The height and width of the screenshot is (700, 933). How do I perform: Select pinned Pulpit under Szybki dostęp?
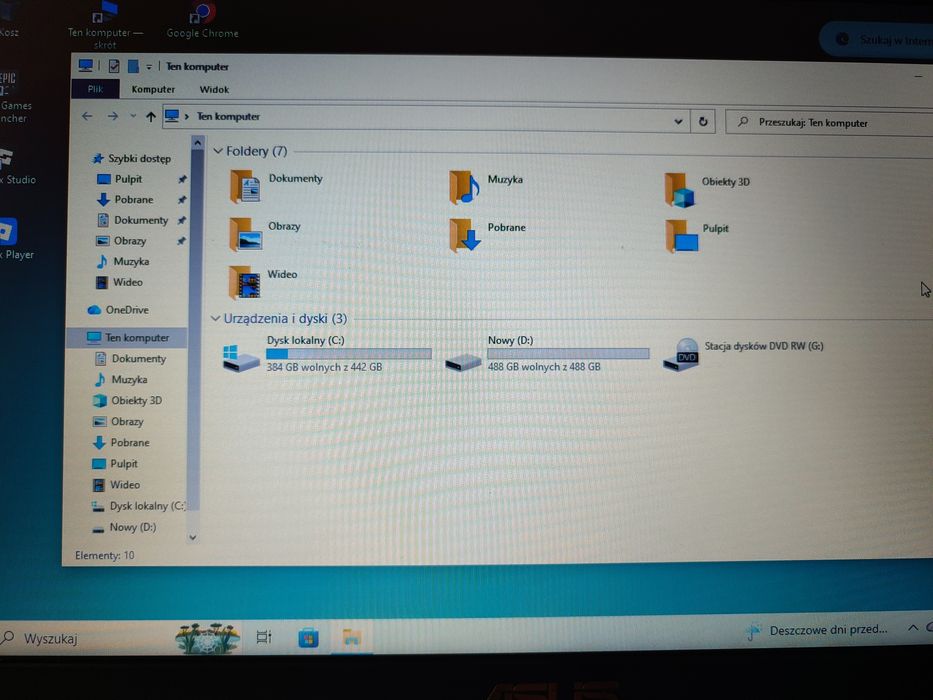pyautogui.click(x=120, y=179)
